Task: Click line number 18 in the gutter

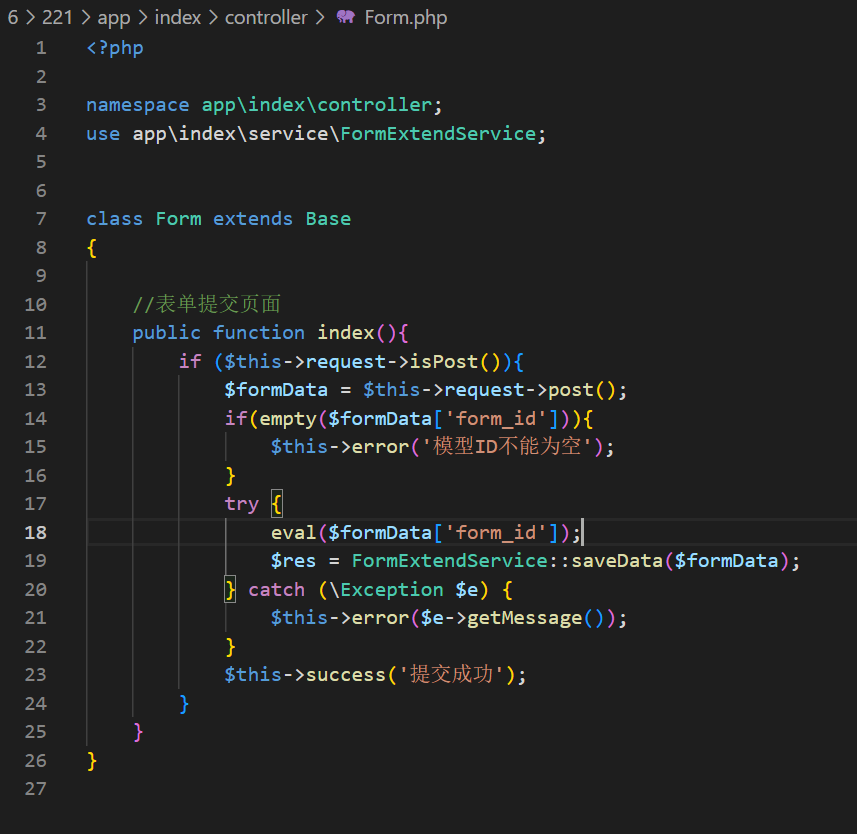Action: [36, 532]
